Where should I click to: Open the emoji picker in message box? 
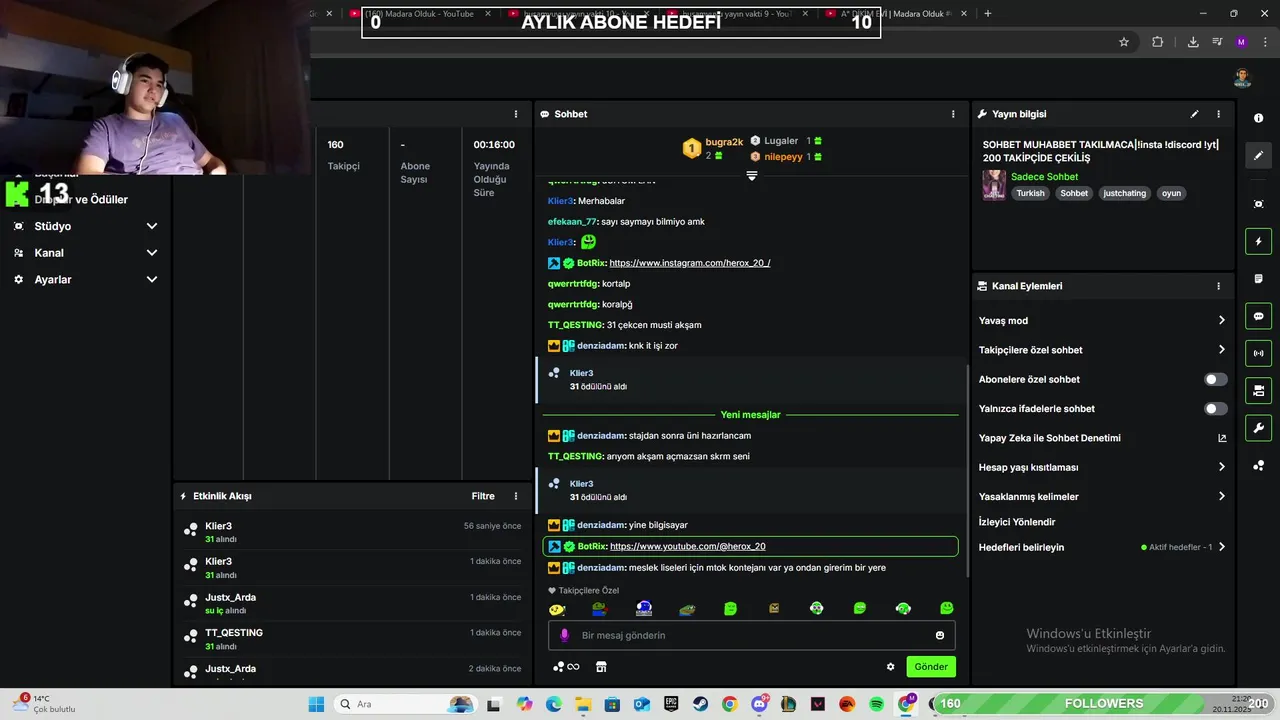[940, 635]
